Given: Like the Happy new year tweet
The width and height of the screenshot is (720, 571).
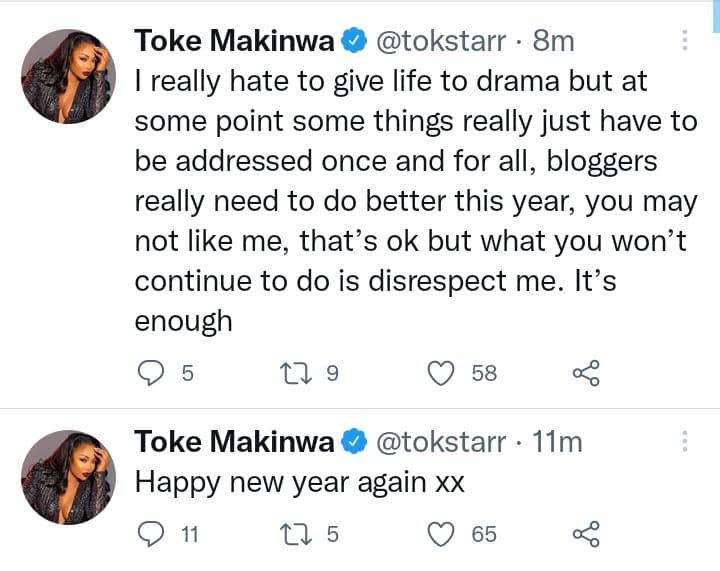Looking at the screenshot, I should coord(441,535).
